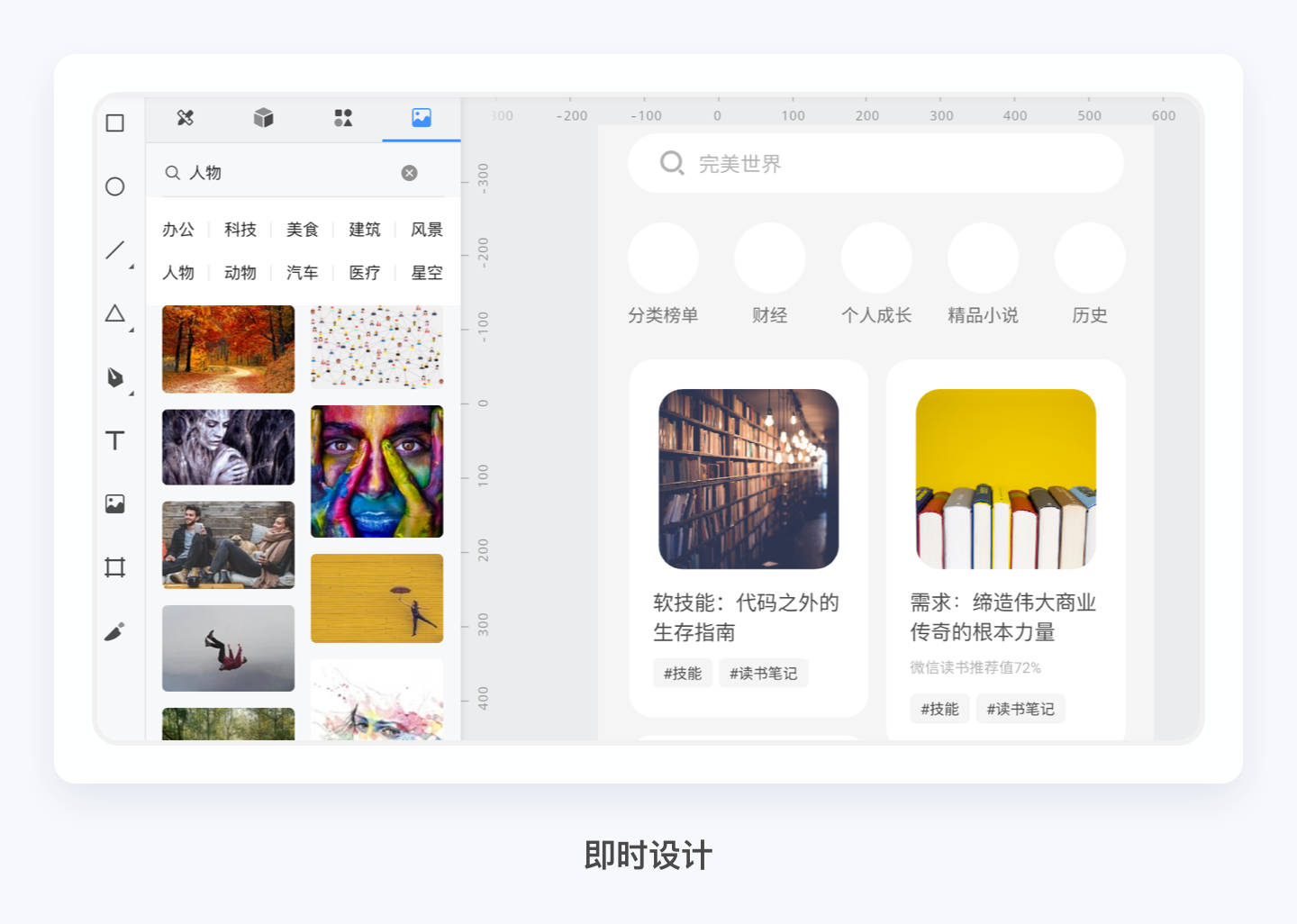
Task: Select the Ellipse tool
Action: click(x=114, y=186)
